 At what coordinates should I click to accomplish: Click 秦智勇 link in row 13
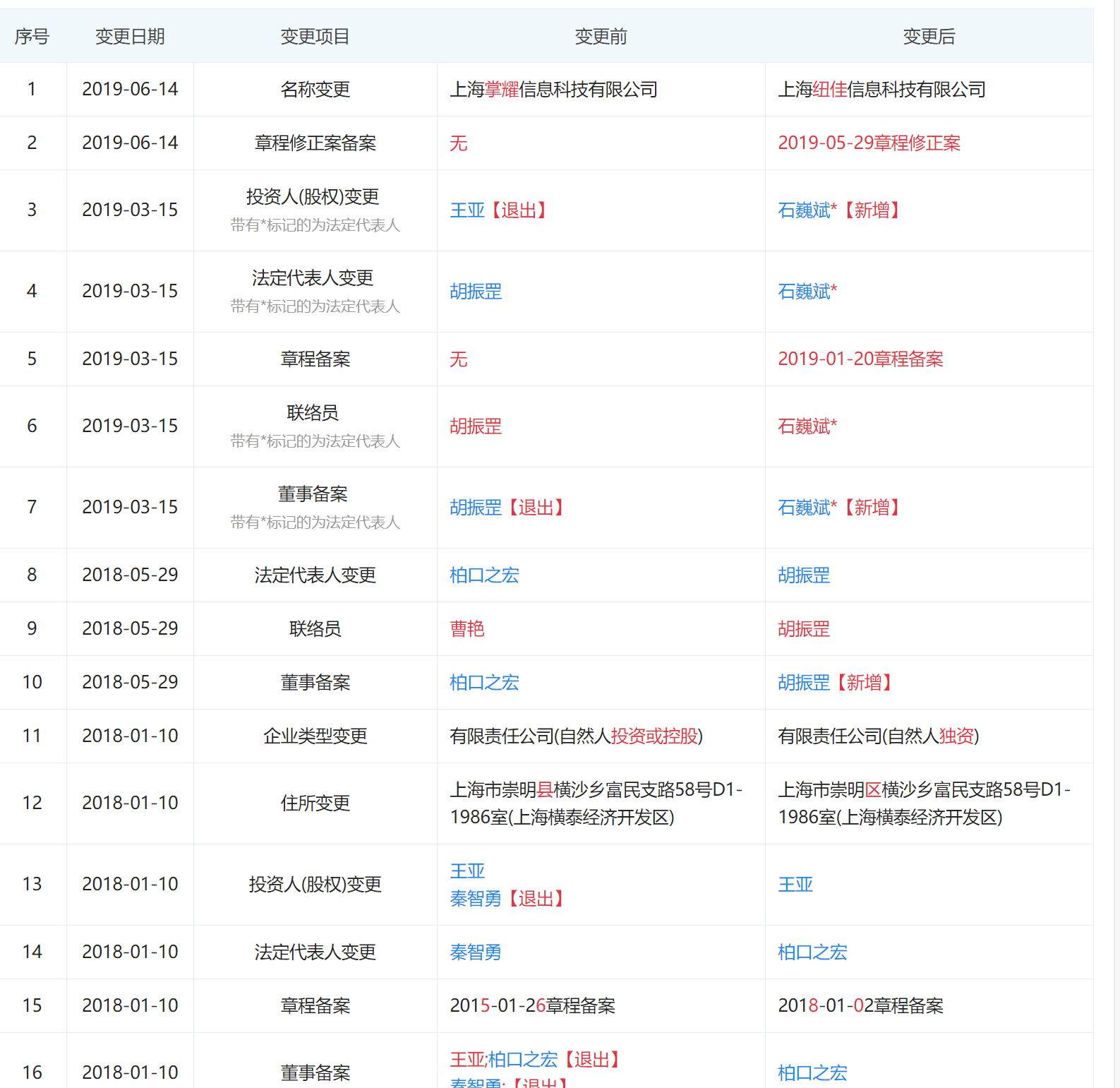click(476, 899)
